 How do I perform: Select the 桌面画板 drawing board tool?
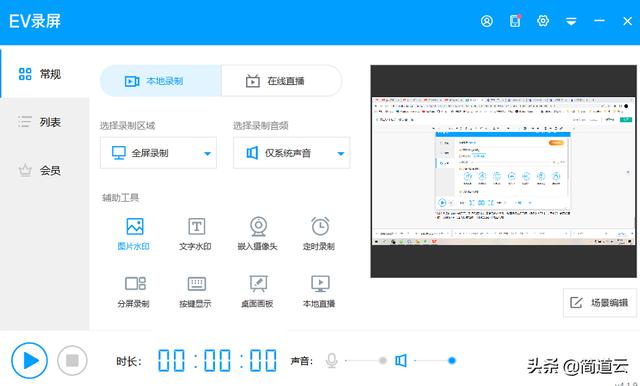coord(258,292)
